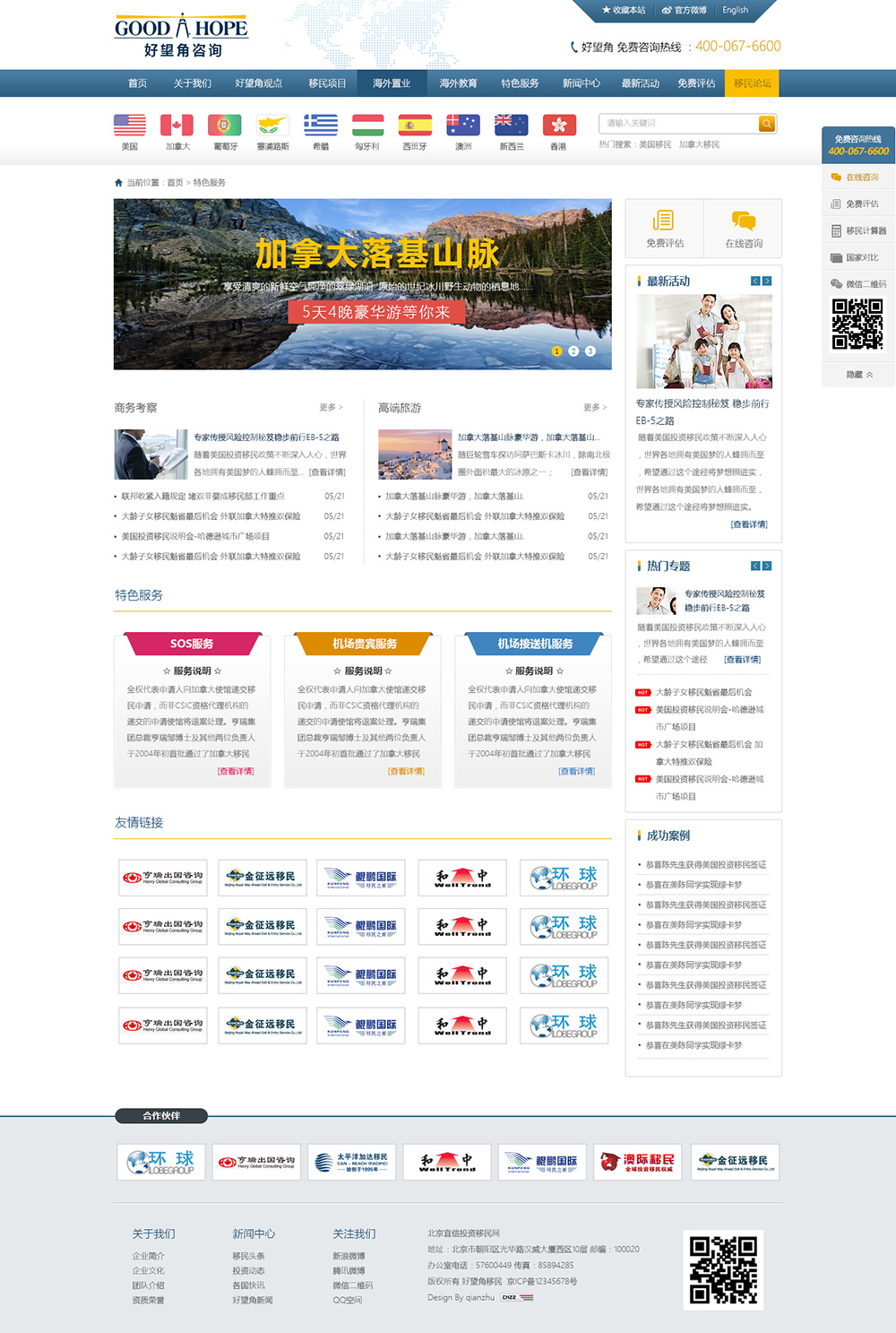Select the Portugal flag icon

pos(225,126)
